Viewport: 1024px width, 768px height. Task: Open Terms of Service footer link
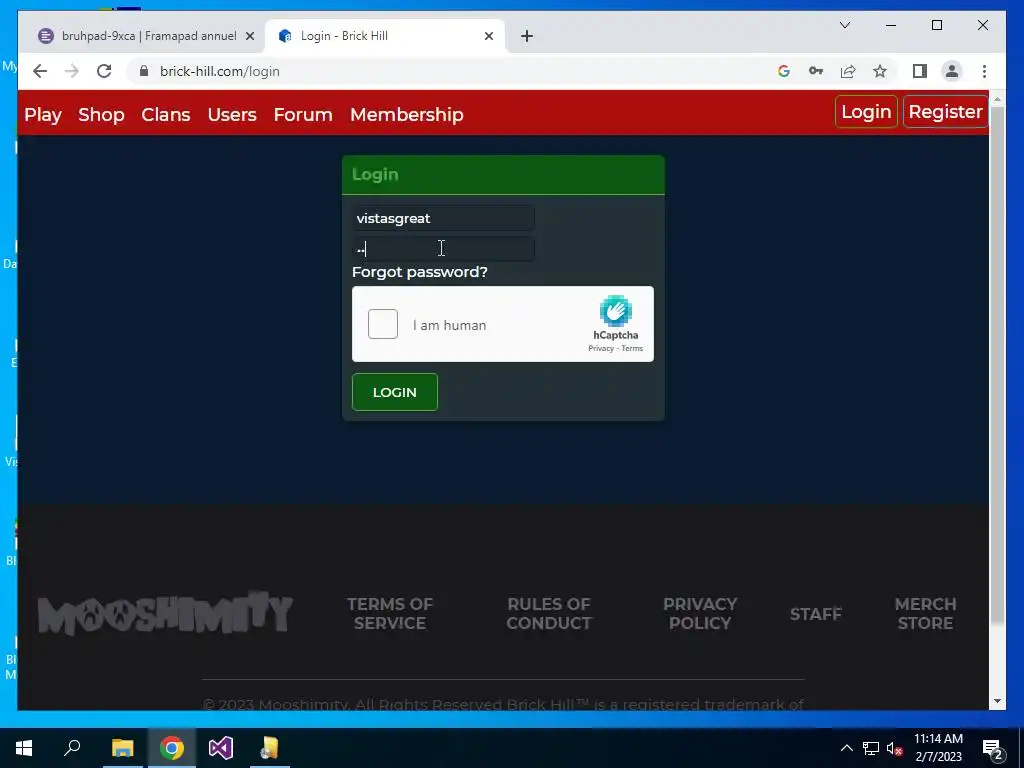point(390,613)
